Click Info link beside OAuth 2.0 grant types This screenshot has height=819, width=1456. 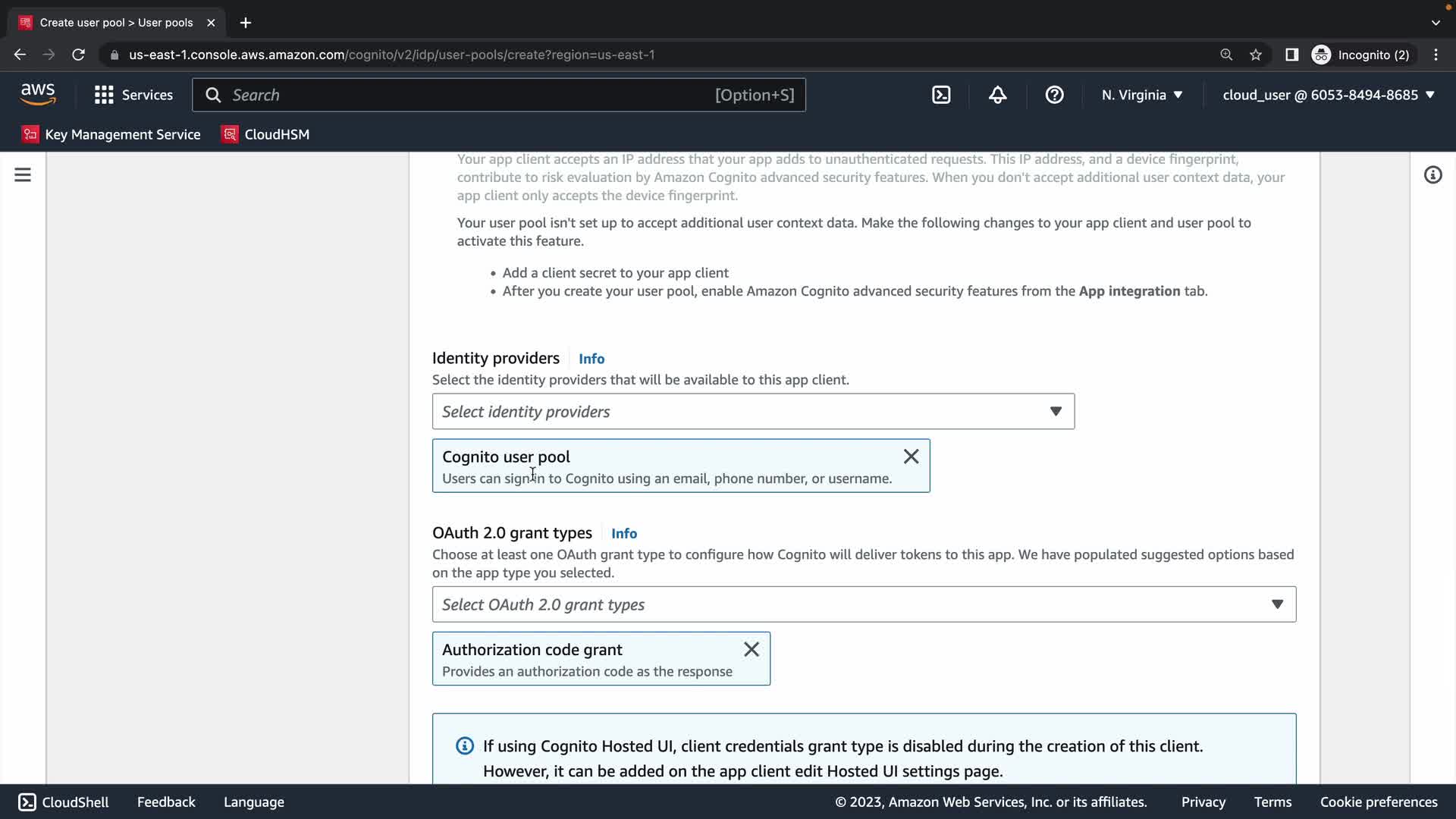624,534
